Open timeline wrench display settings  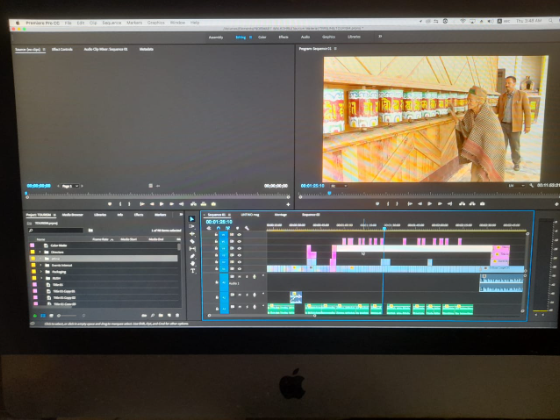[x=246, y=228]
